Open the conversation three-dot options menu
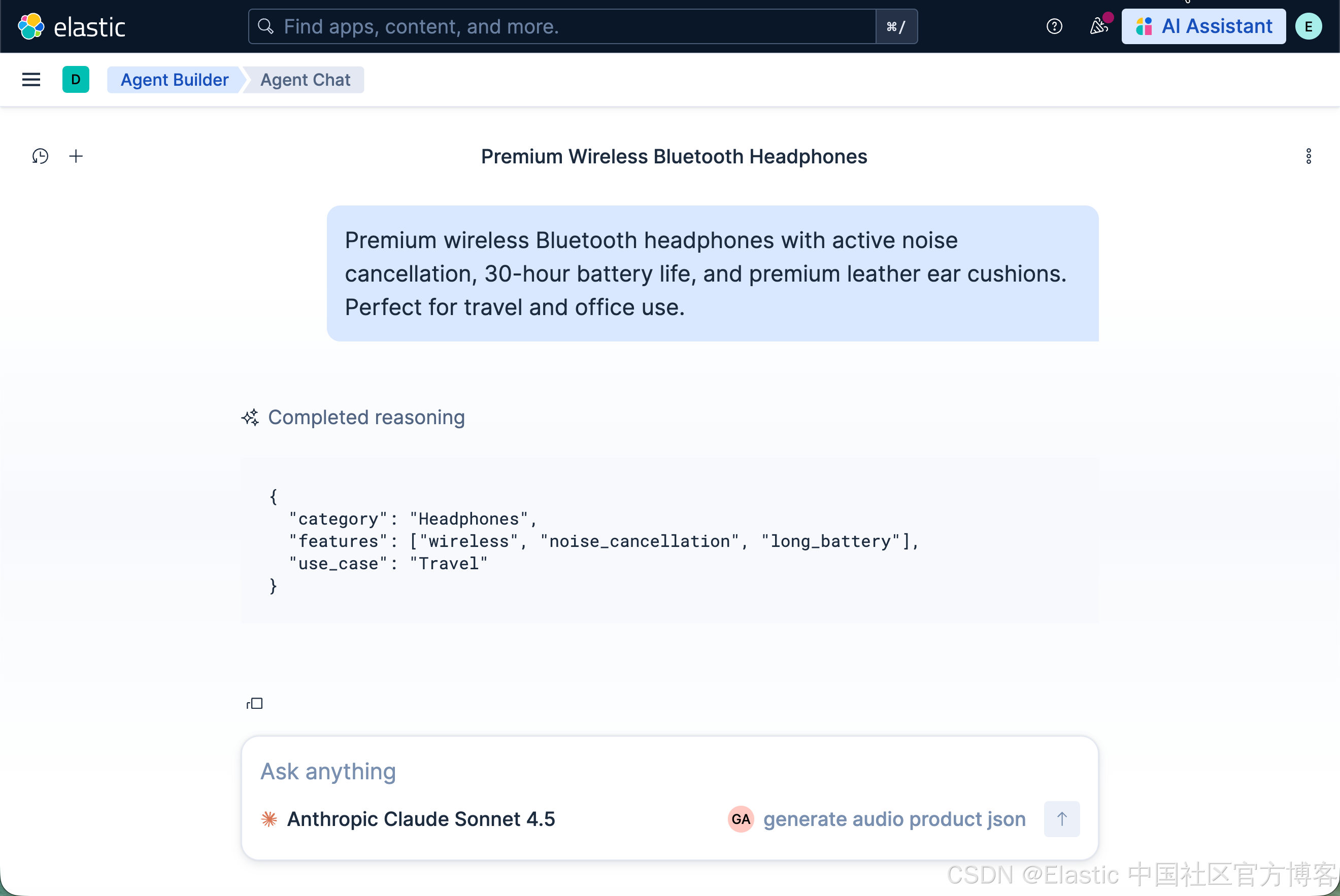This screenshot has height=896, width=1340. pyautogui.click(x=1308, y=156)
